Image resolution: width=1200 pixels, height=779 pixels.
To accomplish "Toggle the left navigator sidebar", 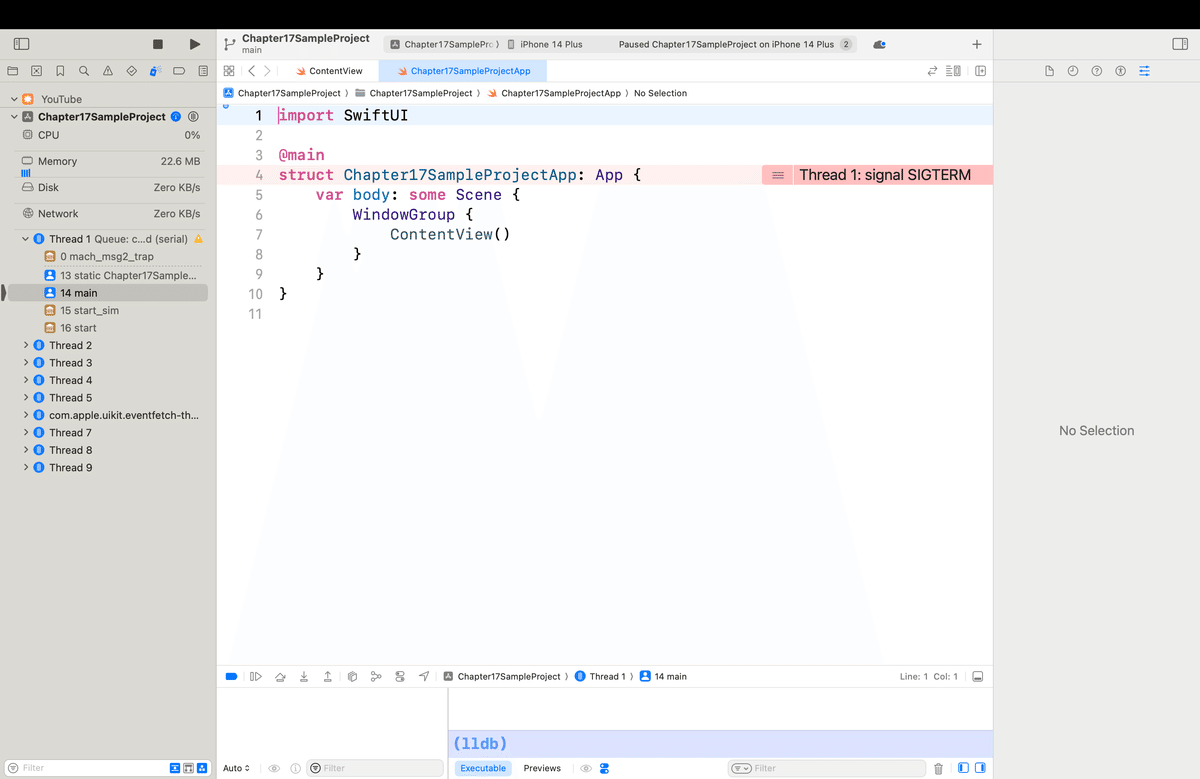I will pos(21,45).
